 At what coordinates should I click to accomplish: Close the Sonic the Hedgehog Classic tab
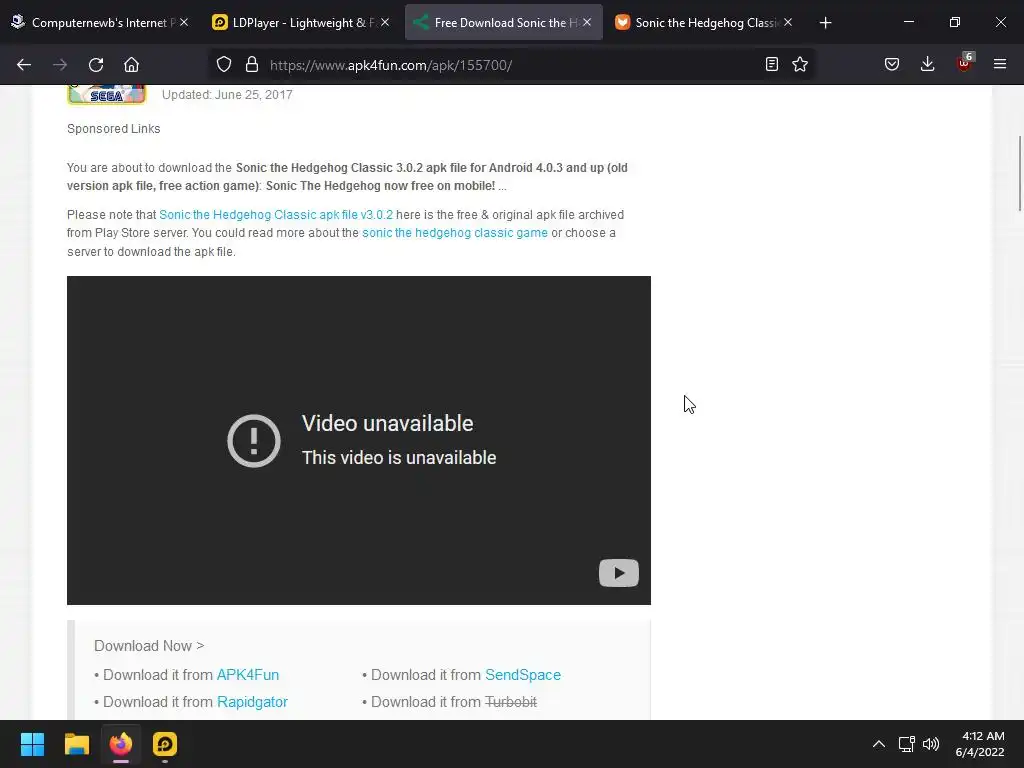(x=788, y=22)
